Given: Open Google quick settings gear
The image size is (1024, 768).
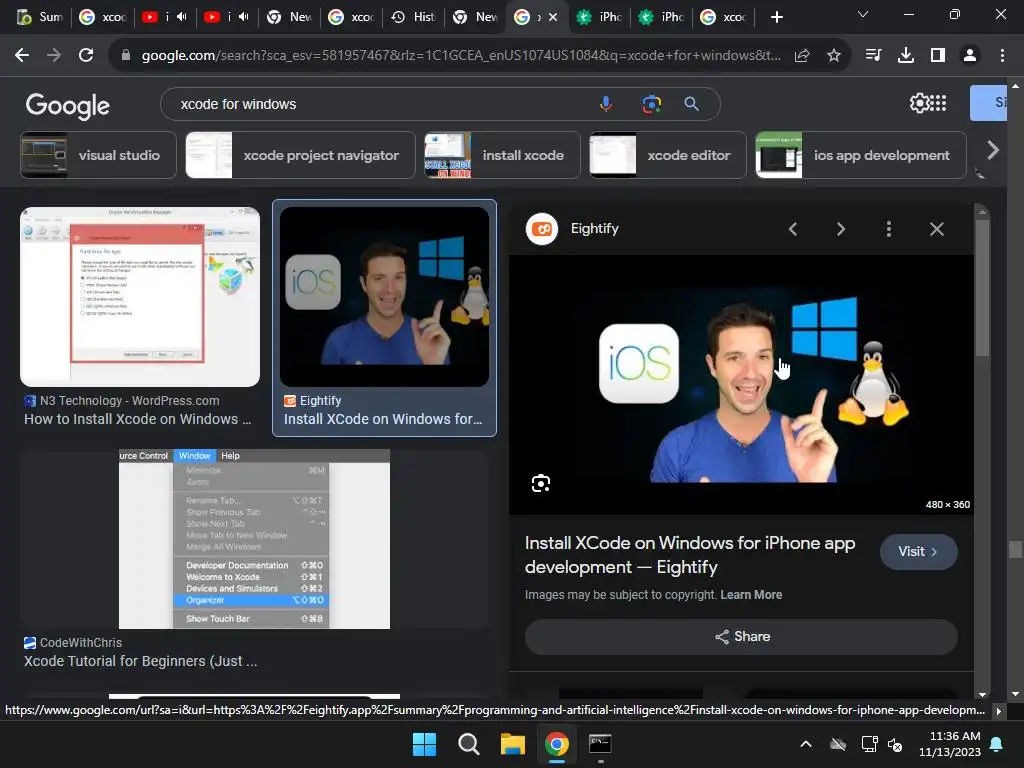Looking at the screenshot, I should pyautogui.click(x=919, y=103).
